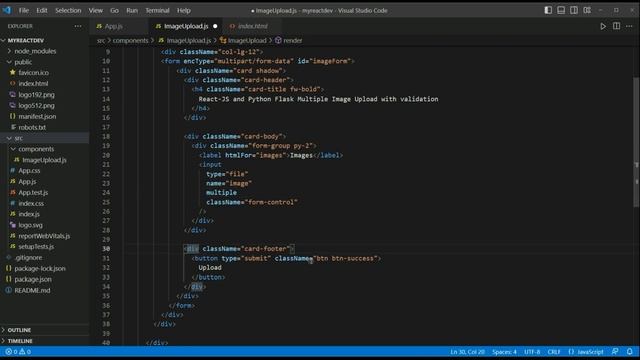
Task: Open logo192.png file
Action: [x=44, y=95]
